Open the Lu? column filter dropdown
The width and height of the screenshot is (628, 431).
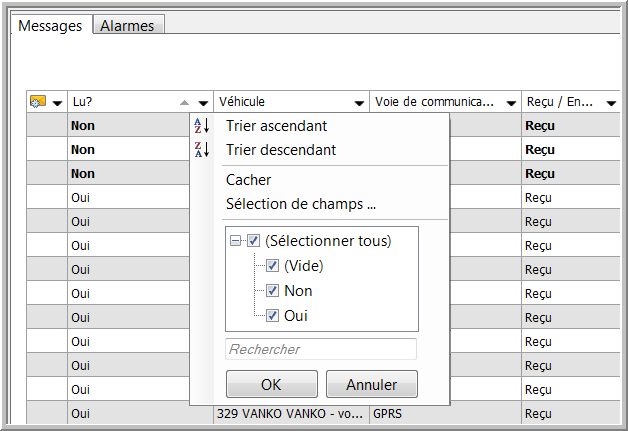click(x=204, y=102)
